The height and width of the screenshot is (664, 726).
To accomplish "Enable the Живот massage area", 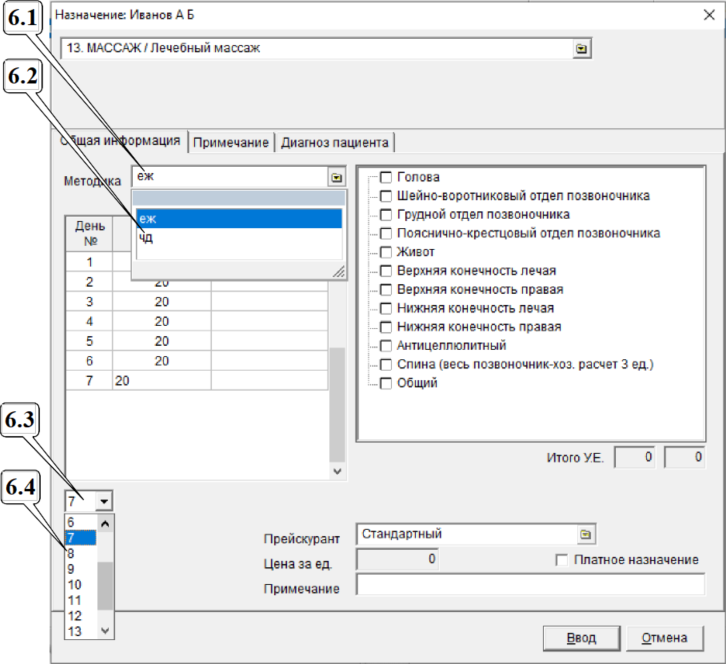I will (x=386, y=252).
